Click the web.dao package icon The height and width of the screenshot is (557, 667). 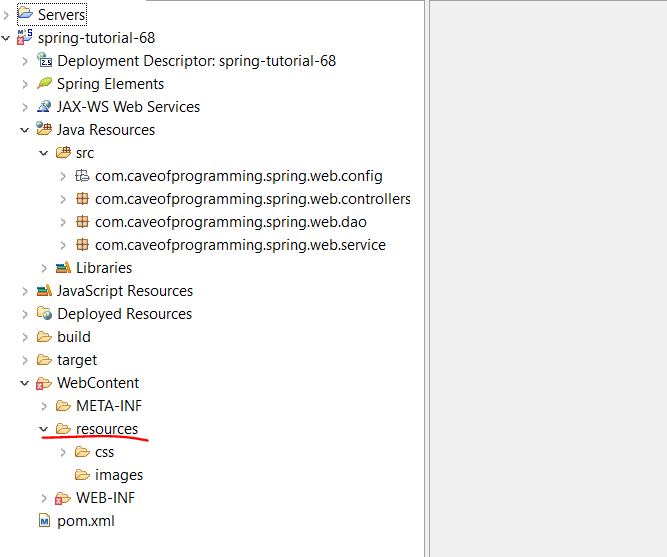83,221
